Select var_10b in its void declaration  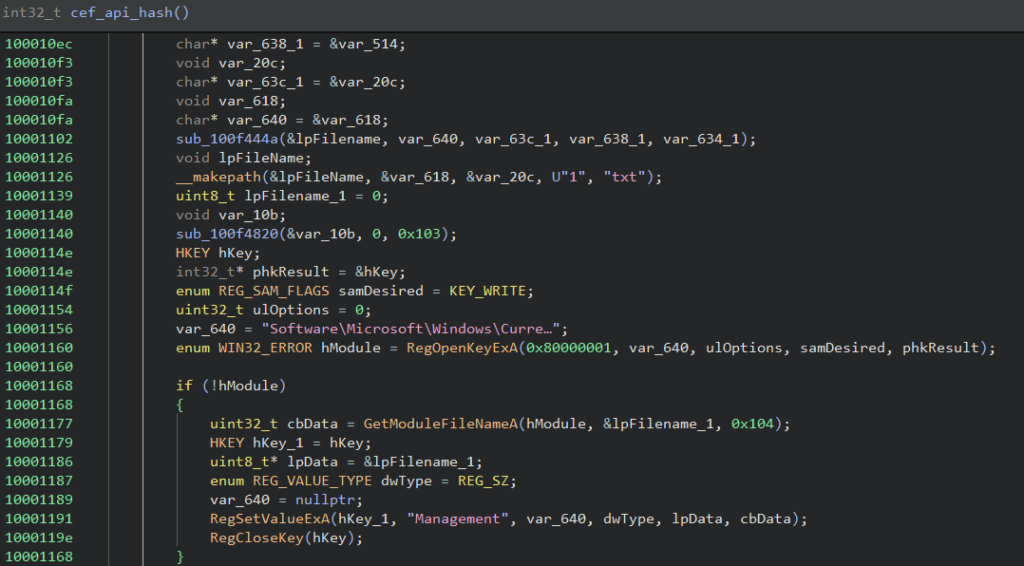click(248, 215)
